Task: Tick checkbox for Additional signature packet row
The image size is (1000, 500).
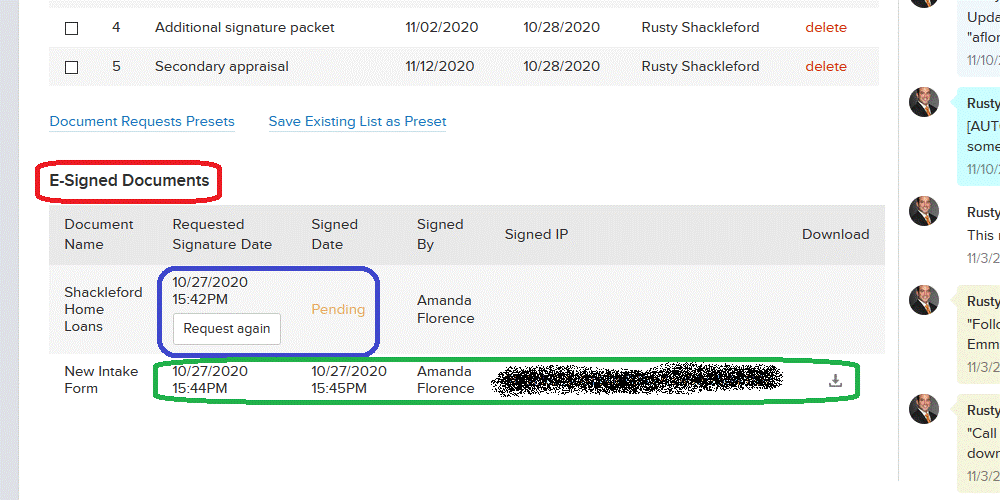Action: tap(72, 28)
